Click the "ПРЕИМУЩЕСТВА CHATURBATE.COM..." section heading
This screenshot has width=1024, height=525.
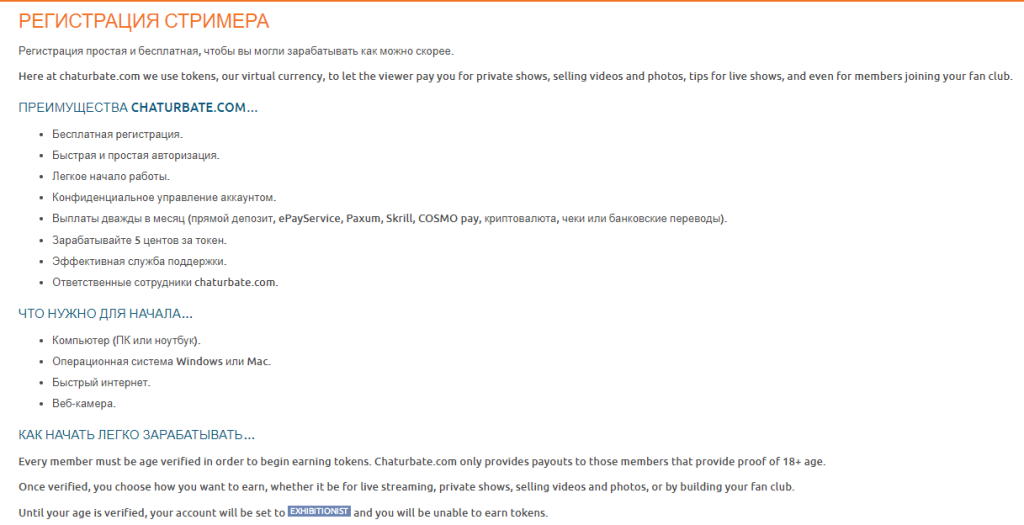(138, 107)
